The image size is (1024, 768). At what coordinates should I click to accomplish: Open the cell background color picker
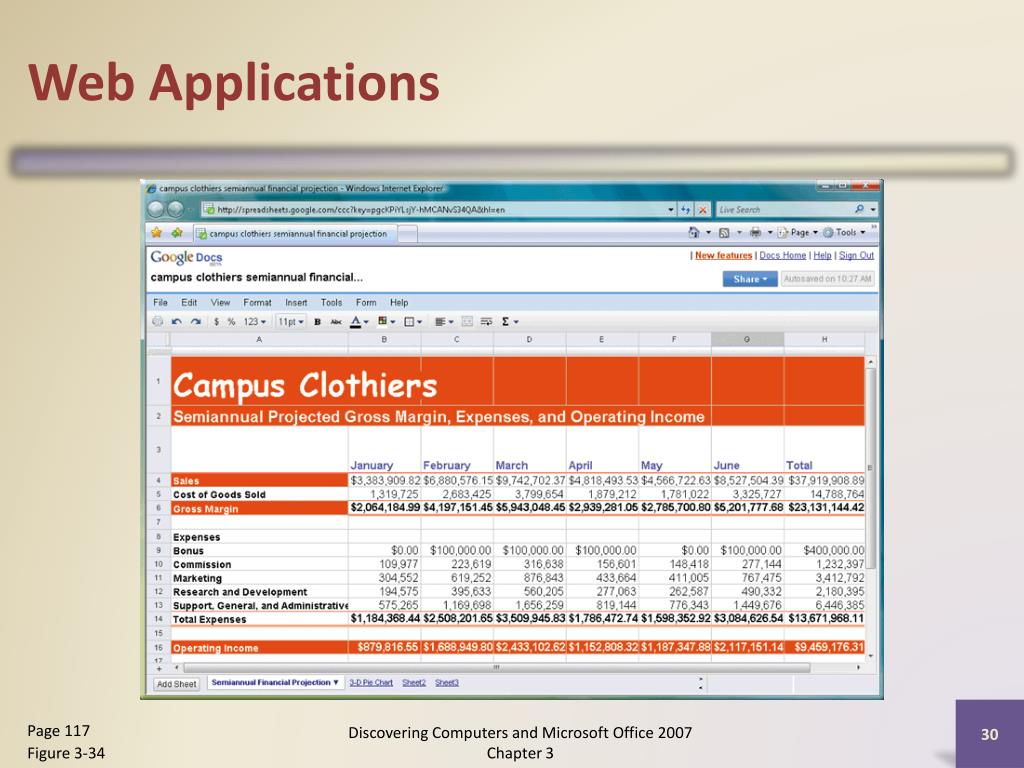(x=387, y=321)
